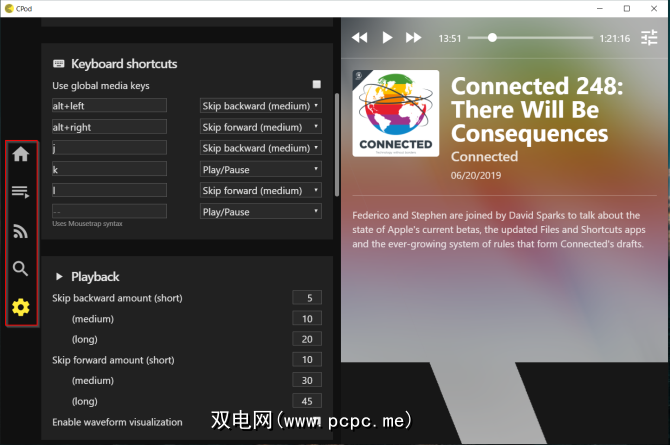This screenshot has height=445, width=670.
Task: Edit the k shortcut key field
Action: click(x=109, y=169)
